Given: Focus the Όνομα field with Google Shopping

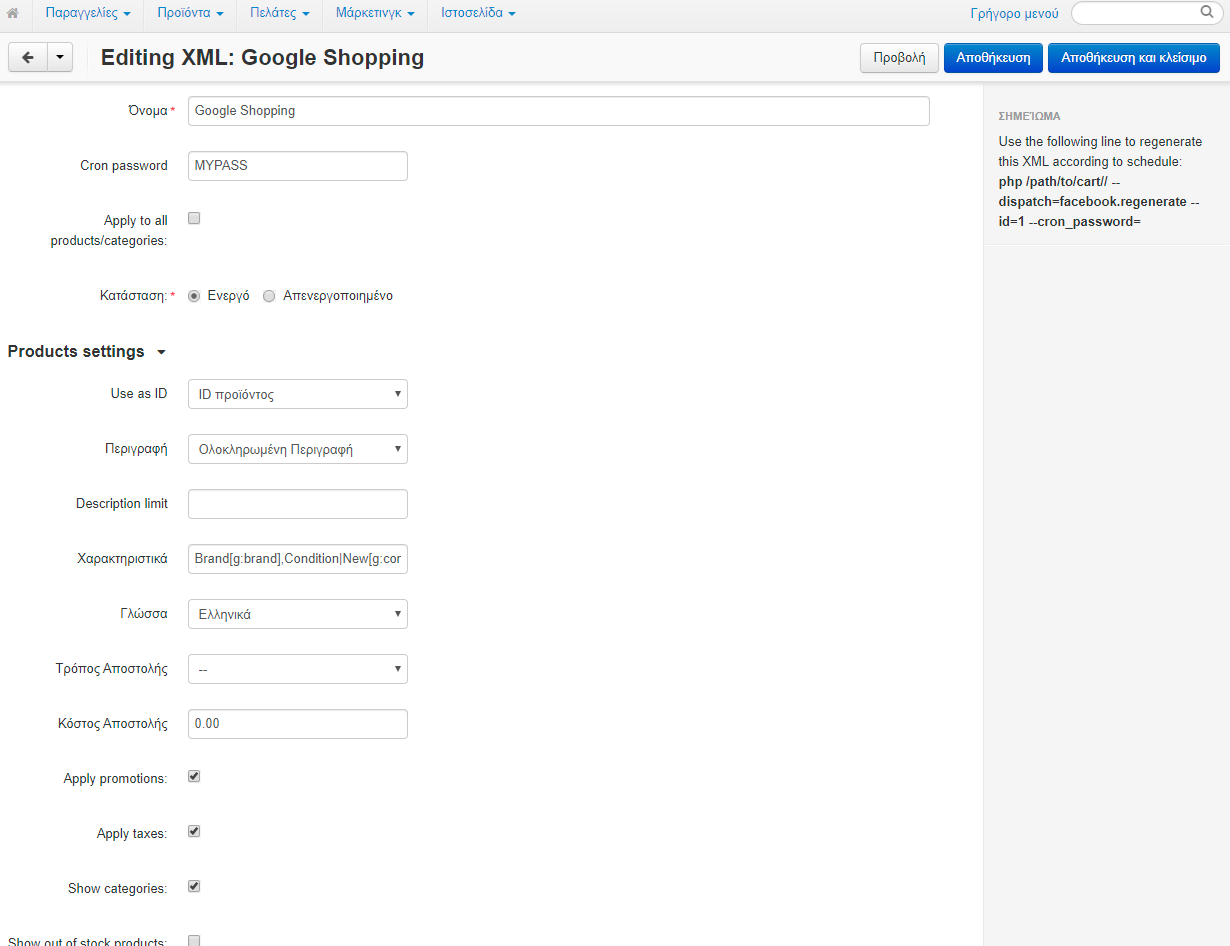Looking at the screenshot, I should tap(559, 111).
